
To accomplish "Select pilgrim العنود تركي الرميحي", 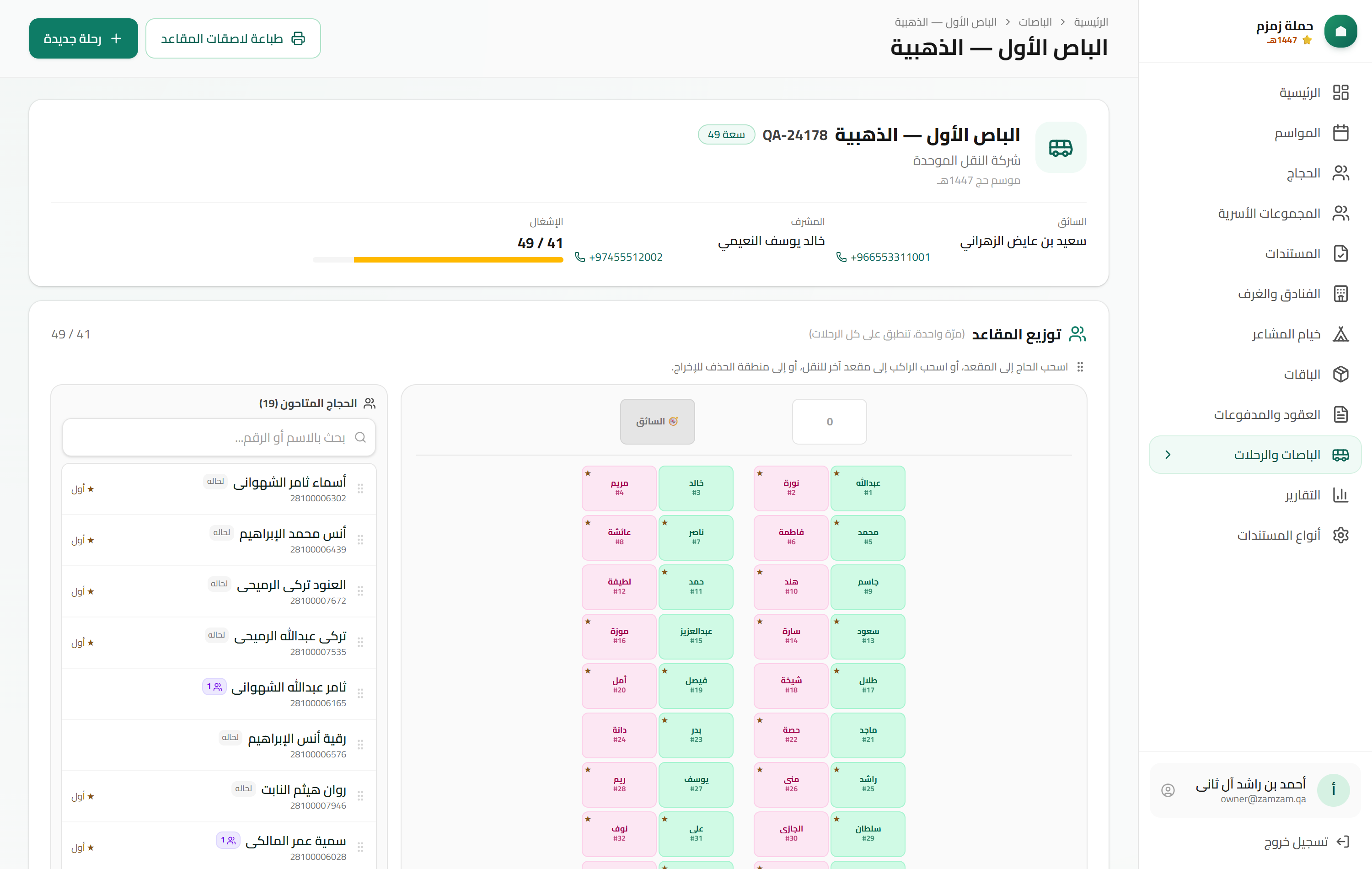I will [x=219, y=591].
